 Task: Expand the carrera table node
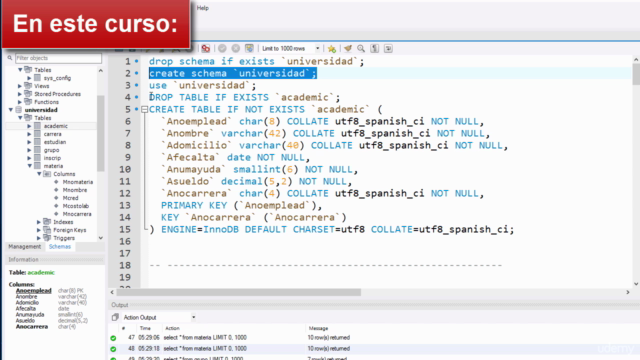coord(29,134)
